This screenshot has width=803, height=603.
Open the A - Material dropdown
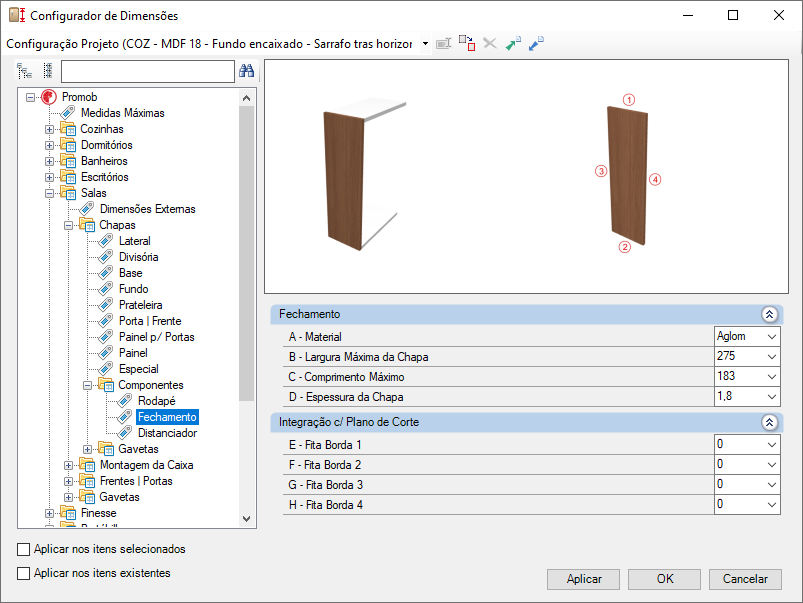tap(772, 337)
